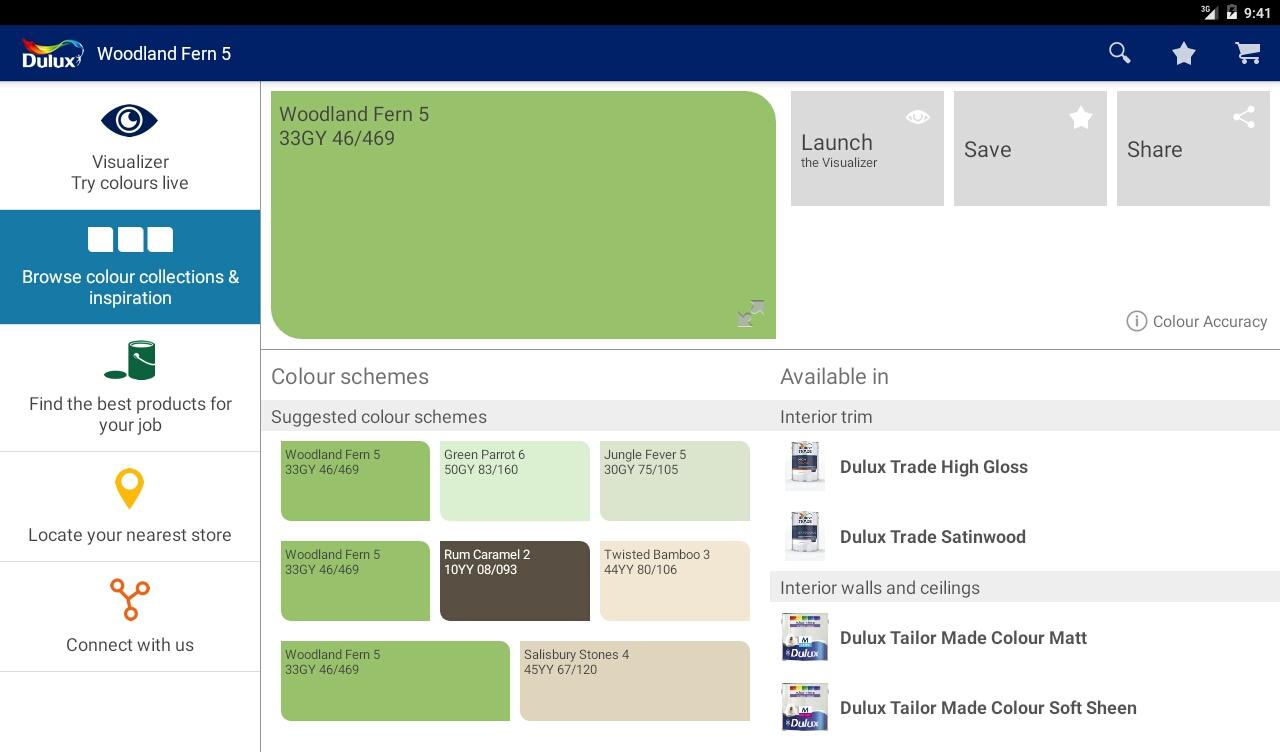Share the Woodland Fern 5 colour
Image resolution: width=1280 pixels, height=752 pixels.
pos(1193,149)
